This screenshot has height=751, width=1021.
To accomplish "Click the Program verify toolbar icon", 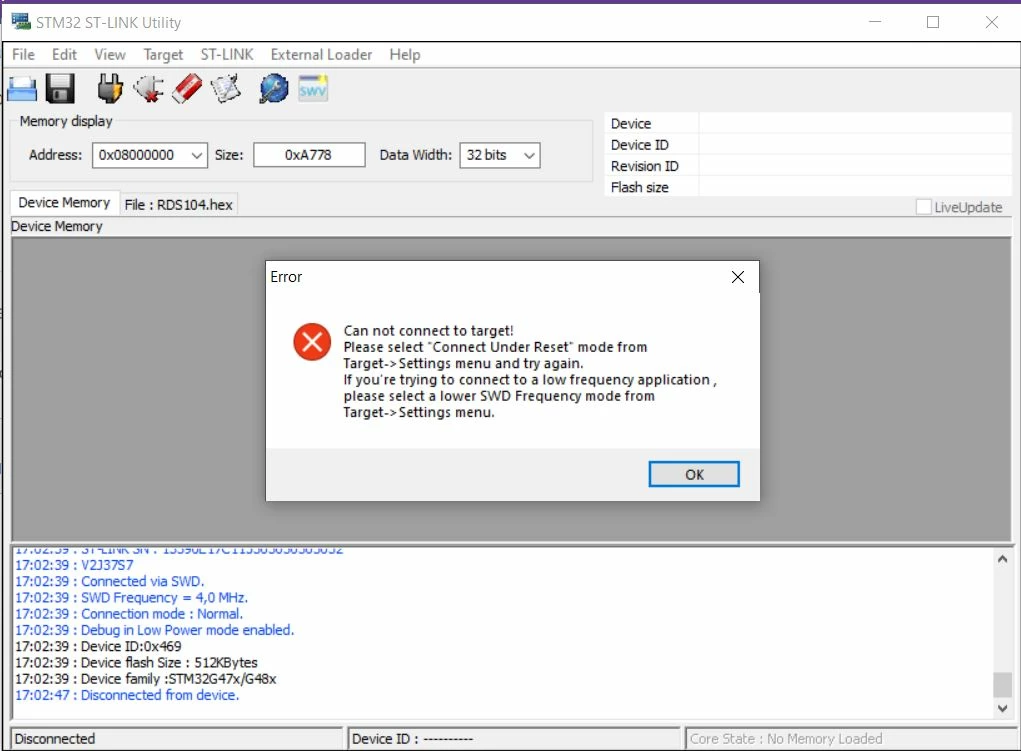I will 225,89.
